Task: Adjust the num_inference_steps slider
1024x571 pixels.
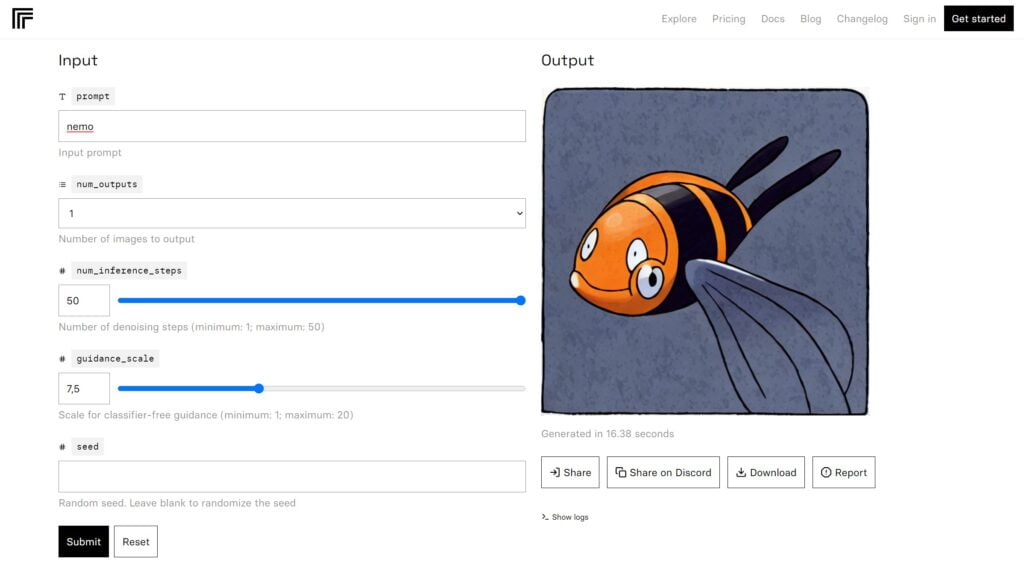Action: (520, 301)
